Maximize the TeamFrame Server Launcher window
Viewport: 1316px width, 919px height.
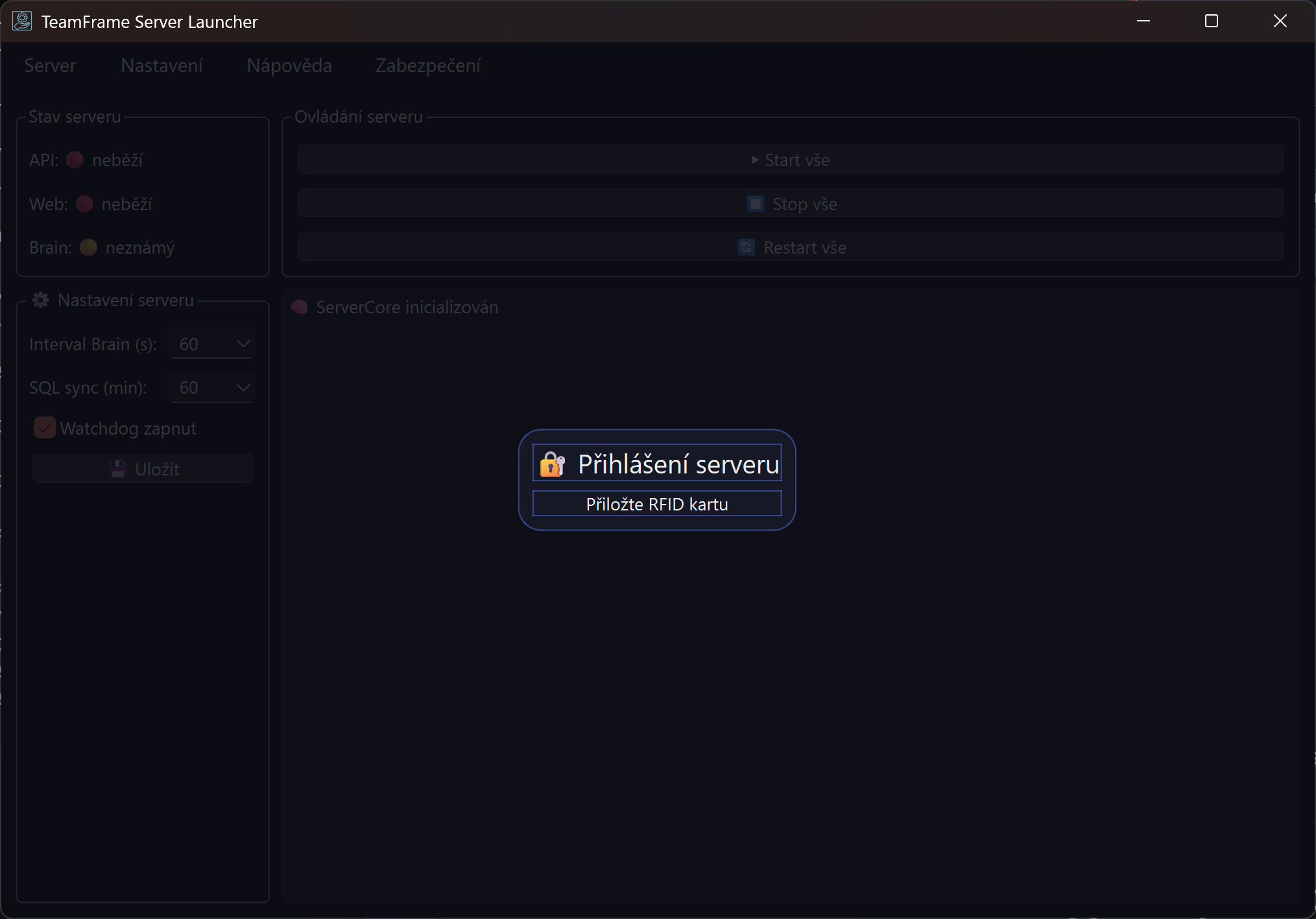tap(1211, 21)
